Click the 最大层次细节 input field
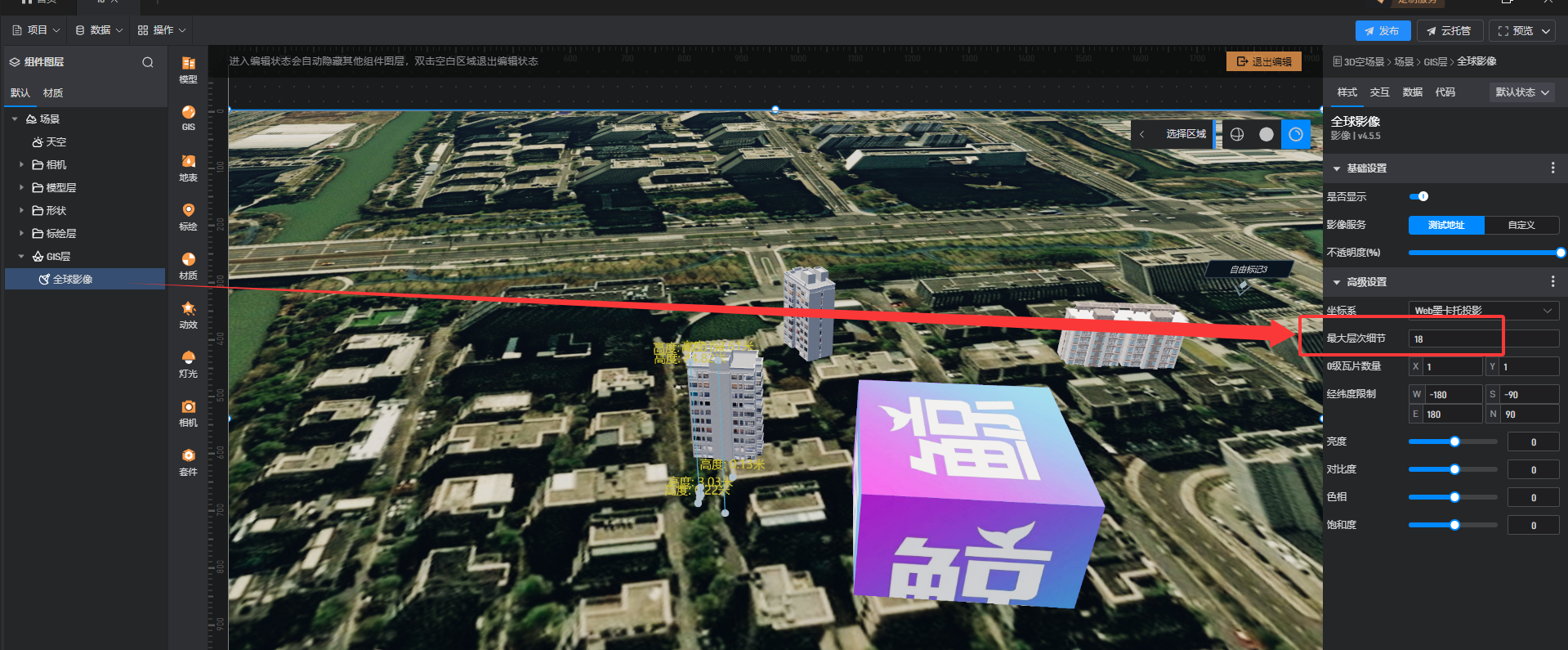Image resolution: width=1568 pixels, height=650 pixels. (1484, 338)
